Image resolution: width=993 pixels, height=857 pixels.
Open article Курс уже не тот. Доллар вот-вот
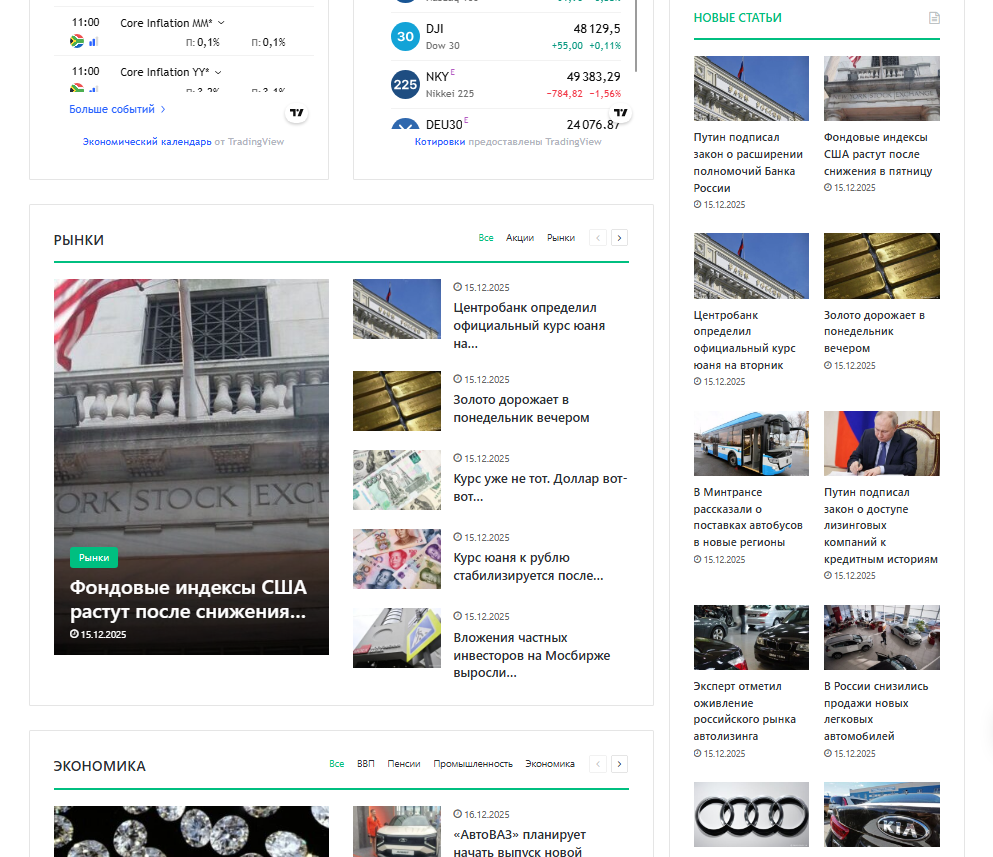[540, 488]
